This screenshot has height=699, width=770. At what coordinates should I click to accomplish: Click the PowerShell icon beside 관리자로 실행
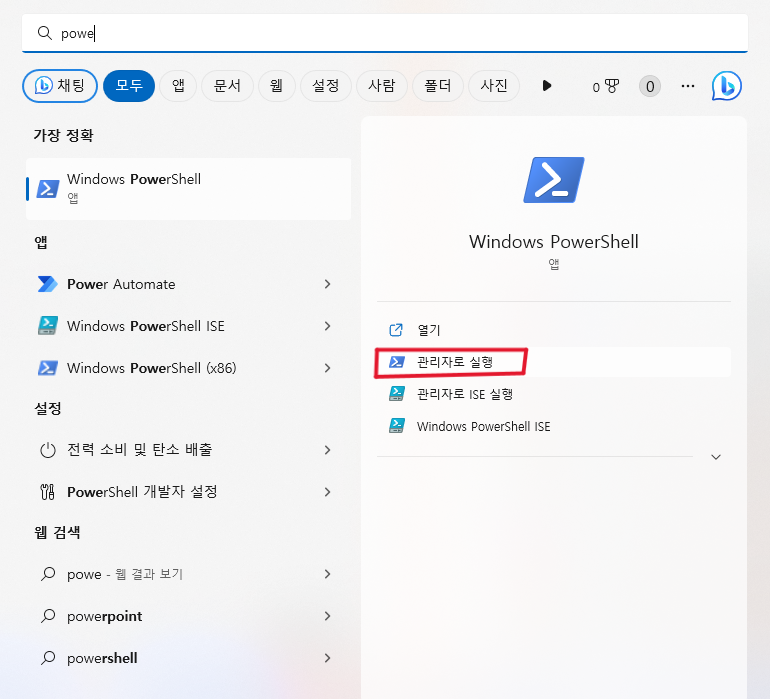(x=397, y=362)
